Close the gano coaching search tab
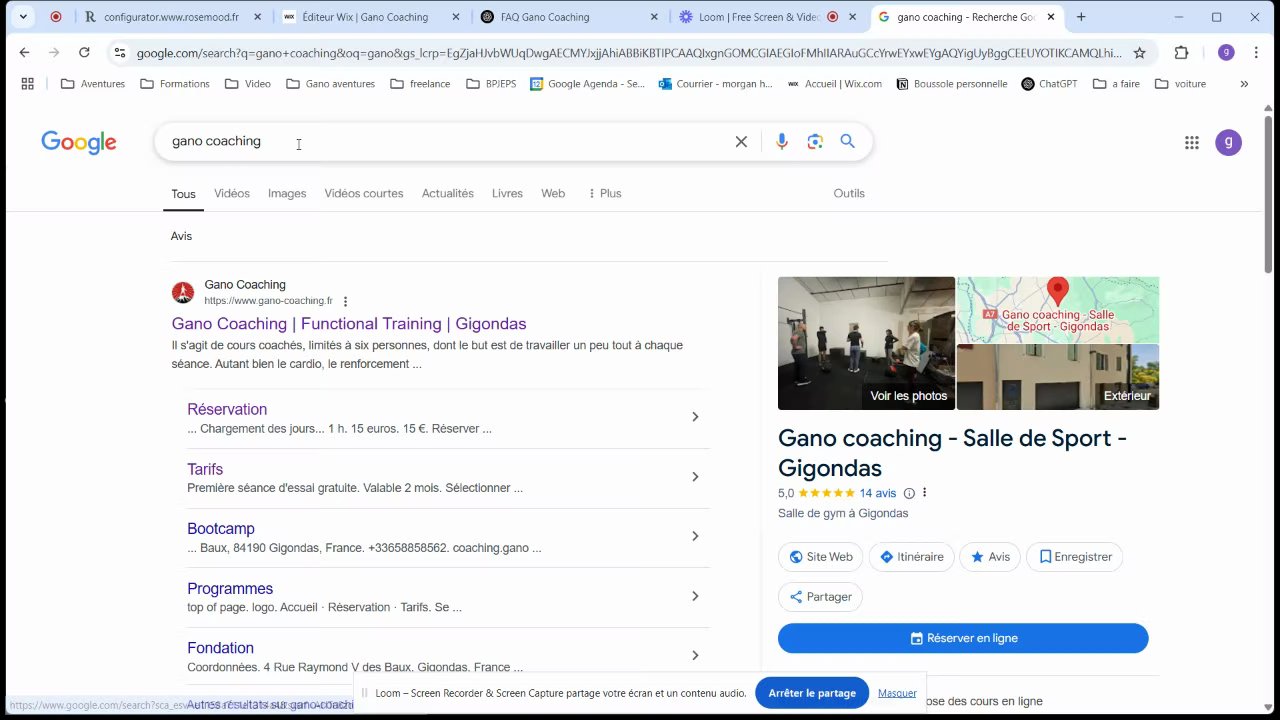This screenshot has height=720, width=1280. [x=1050, y=17]
